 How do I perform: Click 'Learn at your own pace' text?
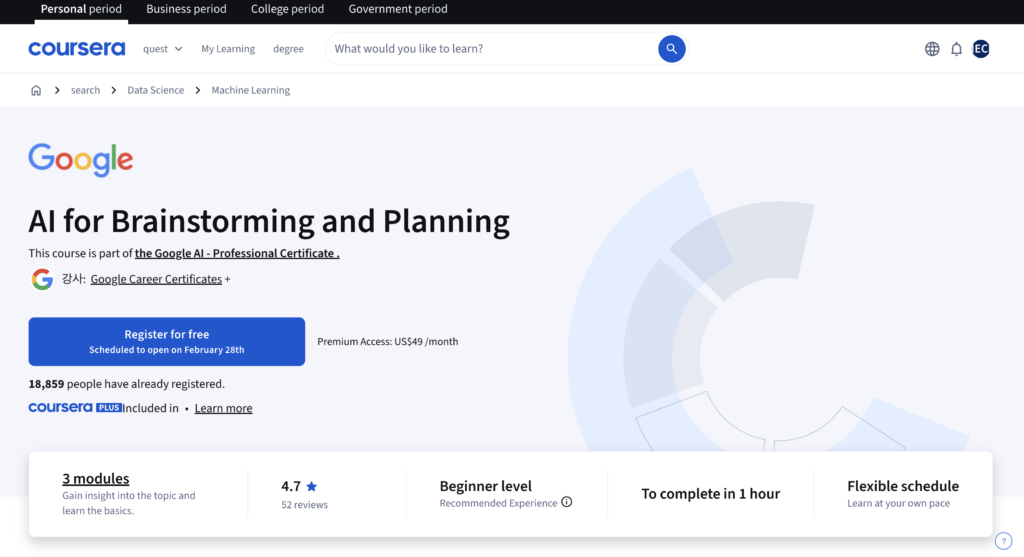899,503
